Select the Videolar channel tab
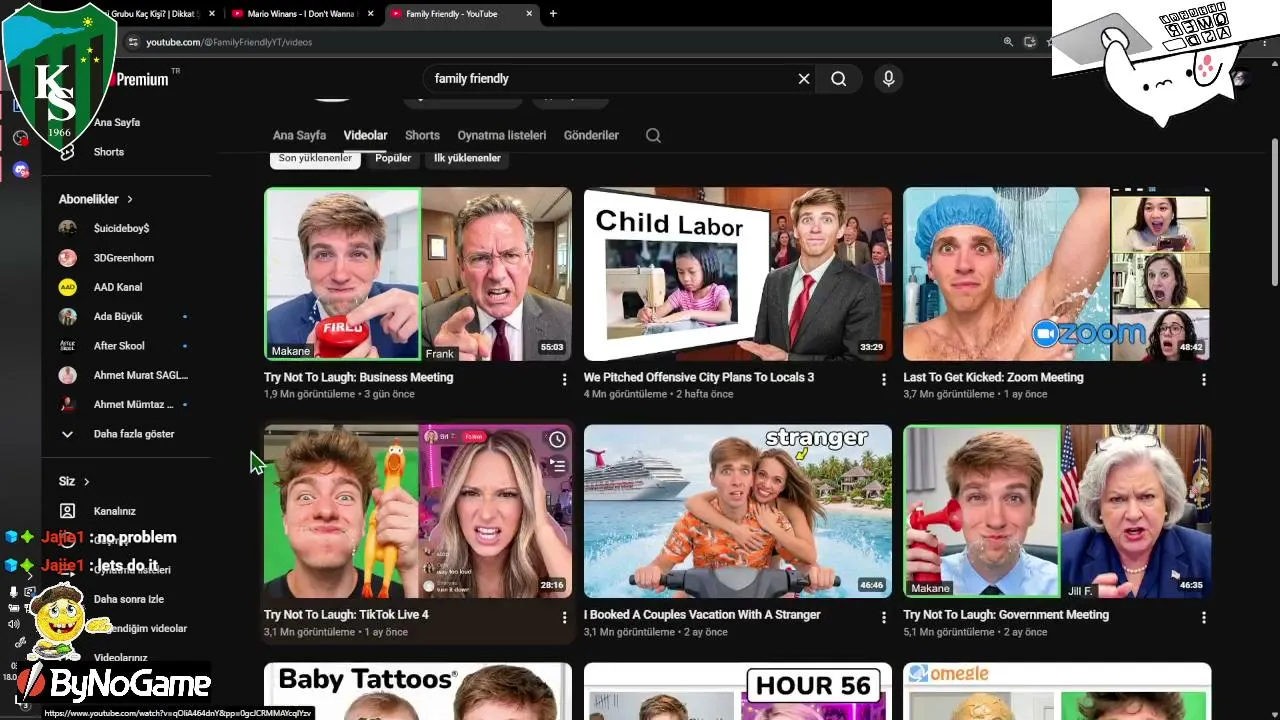 (365, 135)
